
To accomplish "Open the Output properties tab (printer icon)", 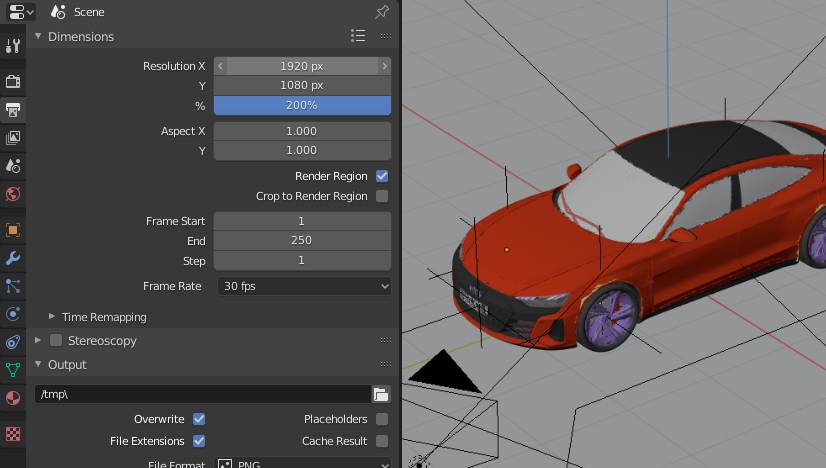I will coord(13,110).
